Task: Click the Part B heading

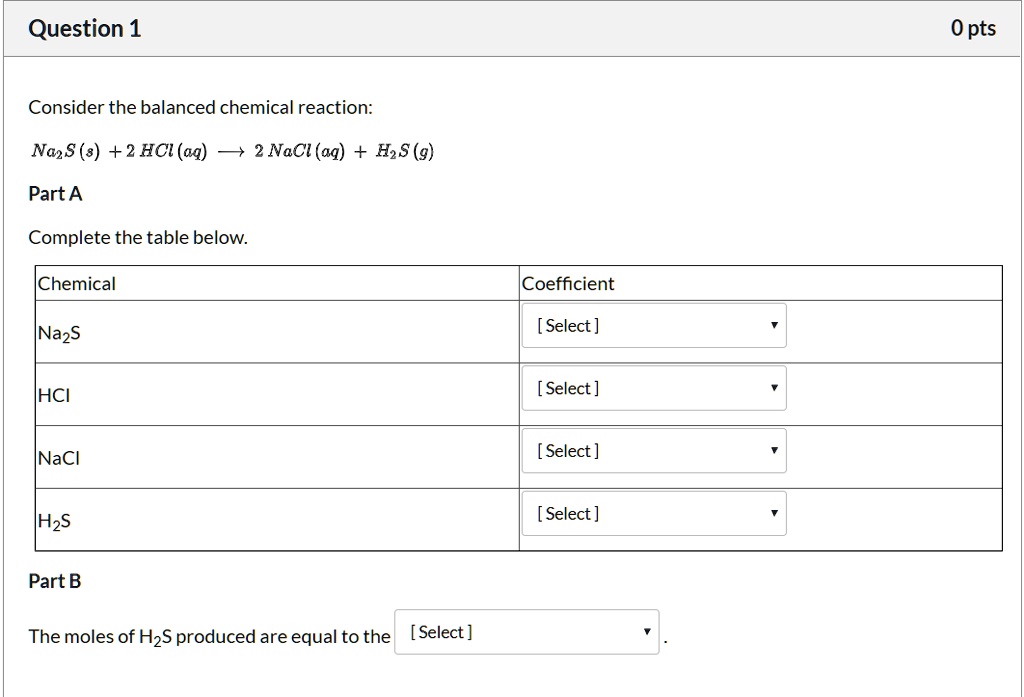Action: pos(54,580)
